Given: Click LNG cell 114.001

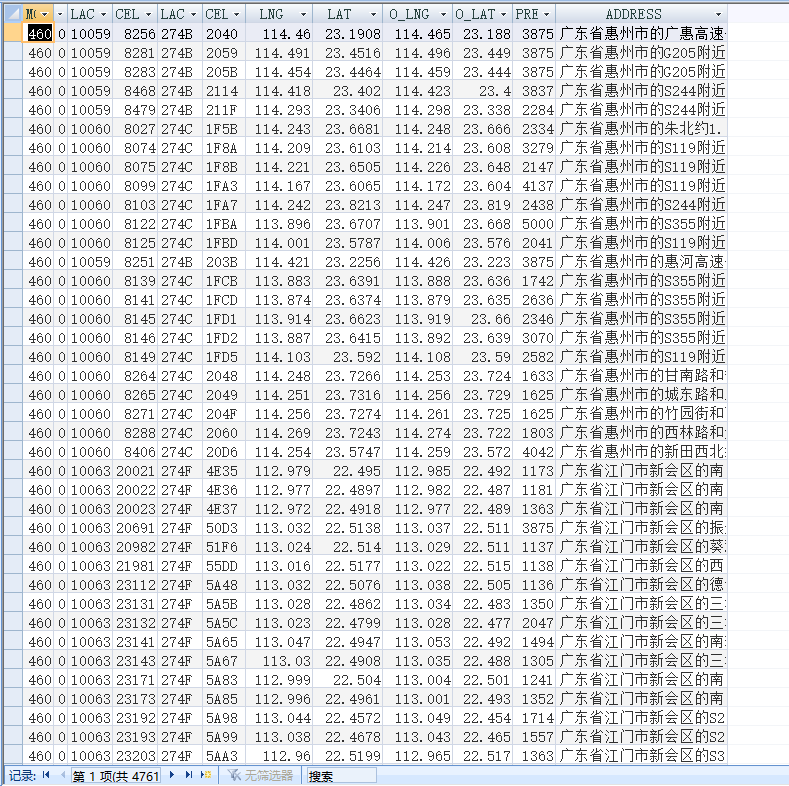Looking at the screenshot, I should 279,243.
